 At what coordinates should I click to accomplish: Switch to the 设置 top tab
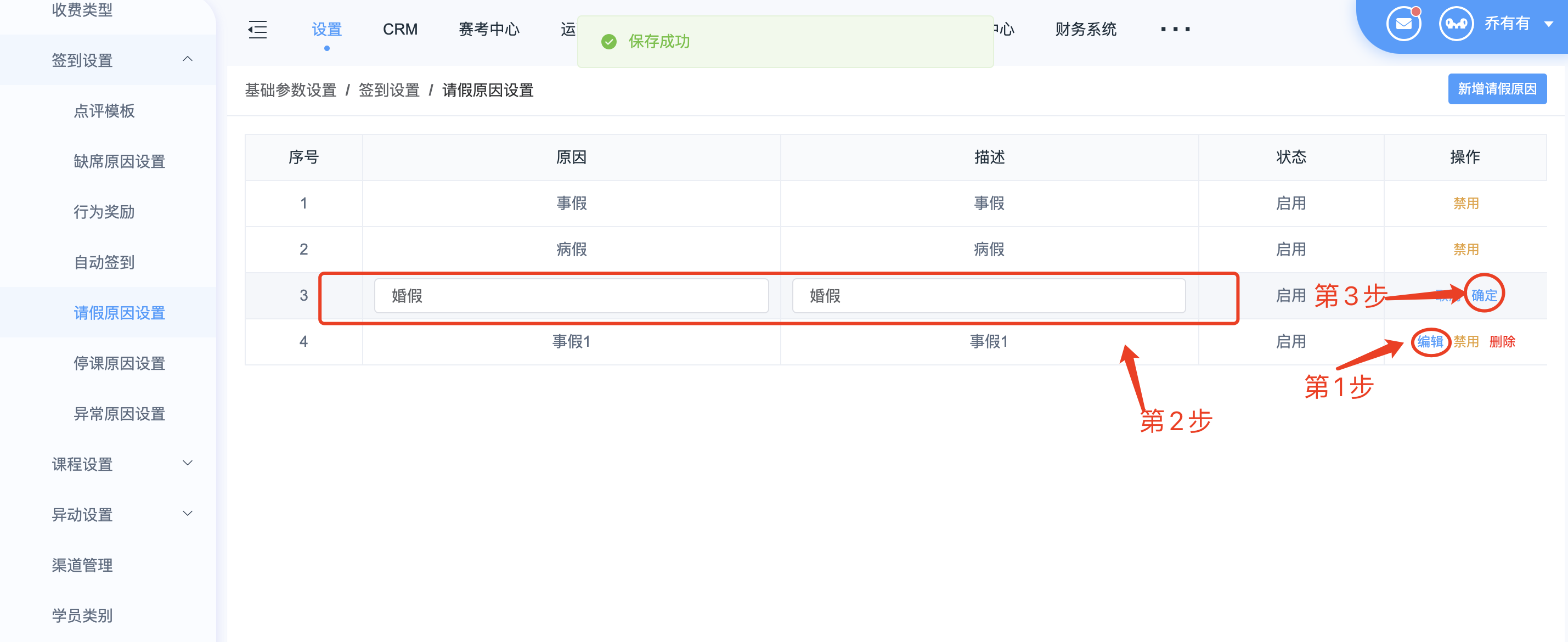(x=327, y=29)
